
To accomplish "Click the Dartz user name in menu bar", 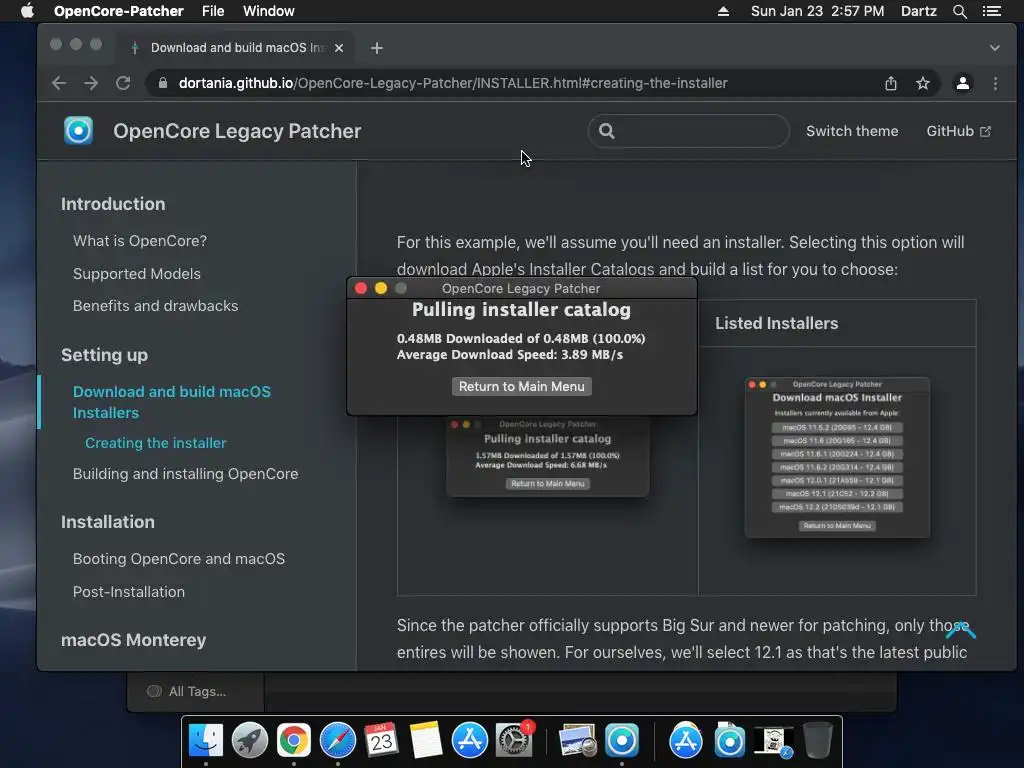I will [x=918, y=11].
